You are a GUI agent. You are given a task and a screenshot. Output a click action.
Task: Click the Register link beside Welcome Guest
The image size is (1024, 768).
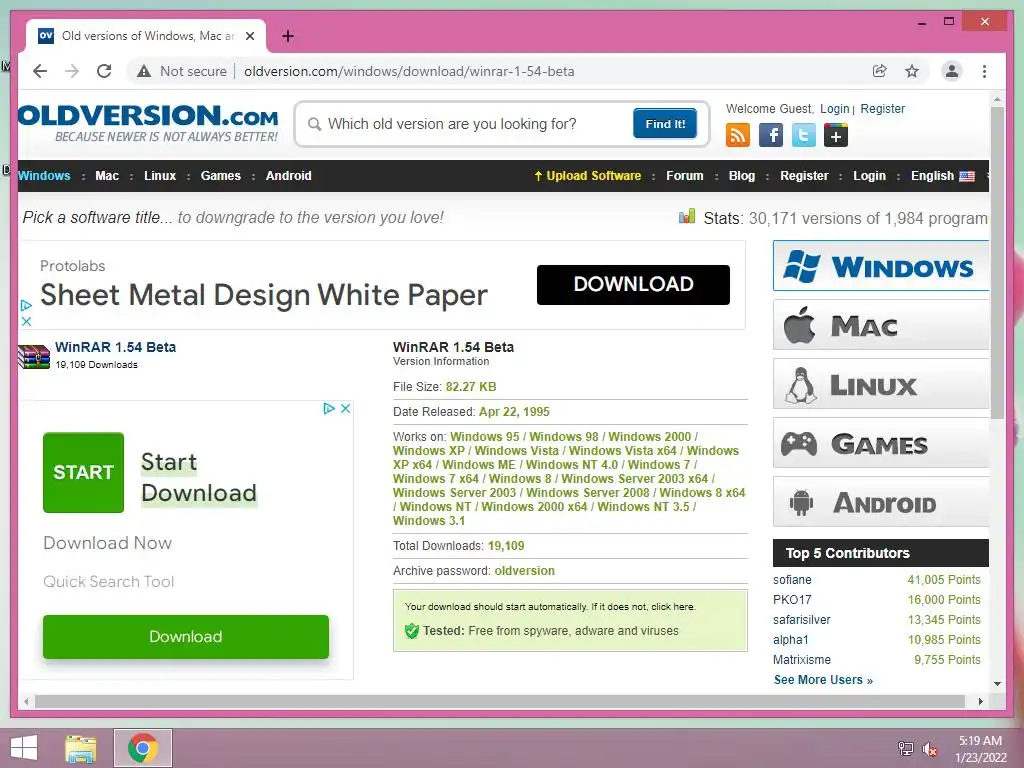[882, 108]
